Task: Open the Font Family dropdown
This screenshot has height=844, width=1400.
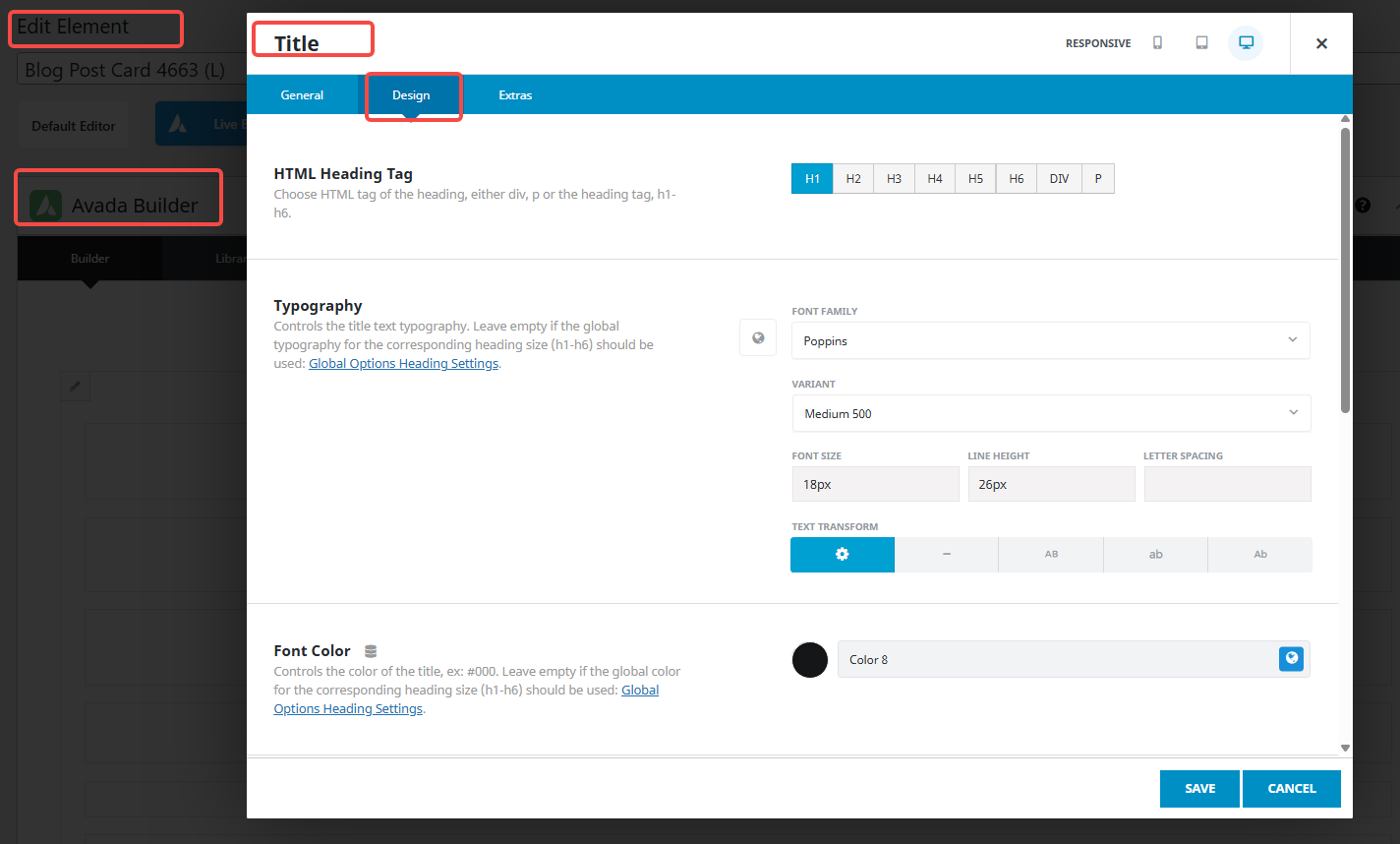Action: coord(1050,340)
